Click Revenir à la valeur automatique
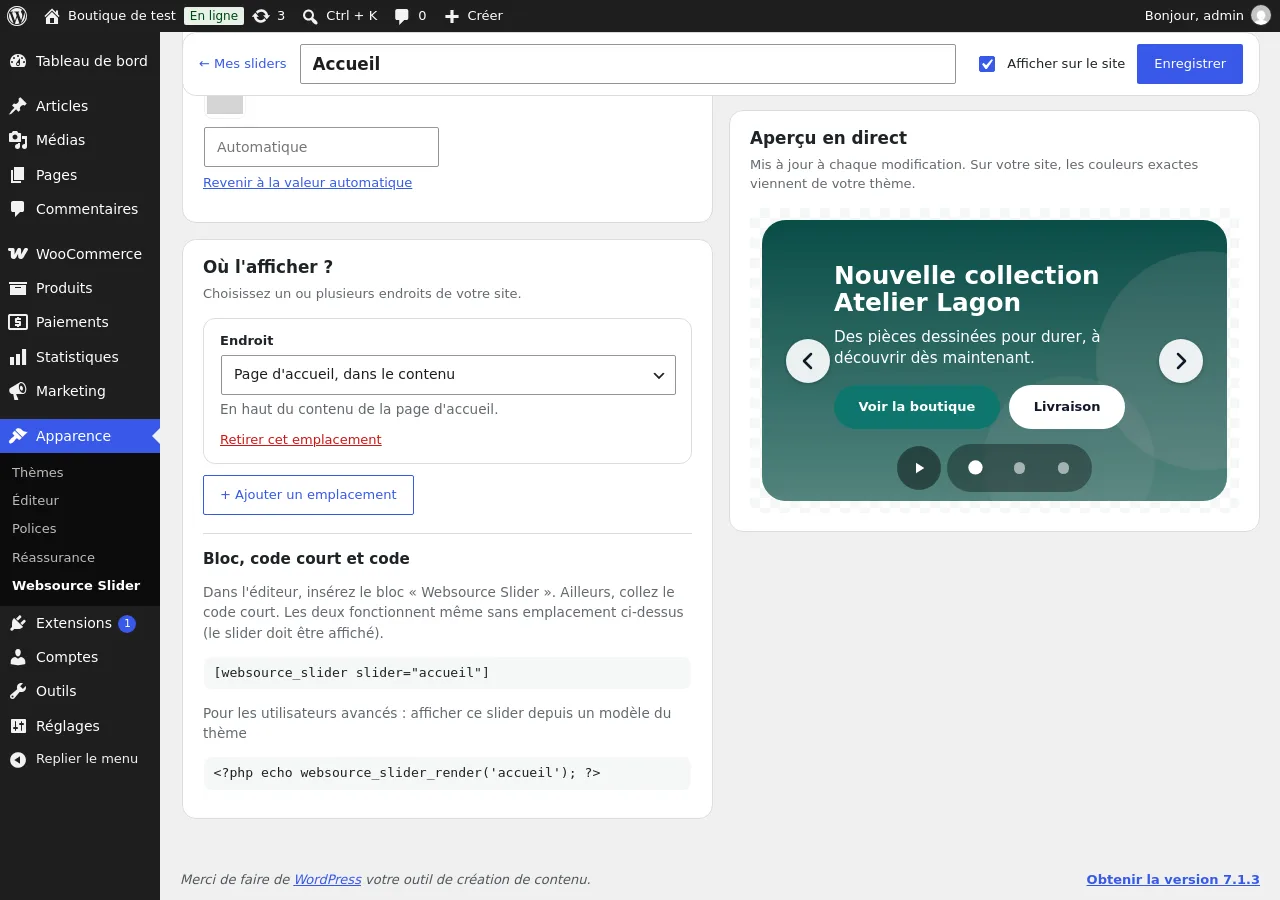The image size is (1280, 900). click(307, 183)
